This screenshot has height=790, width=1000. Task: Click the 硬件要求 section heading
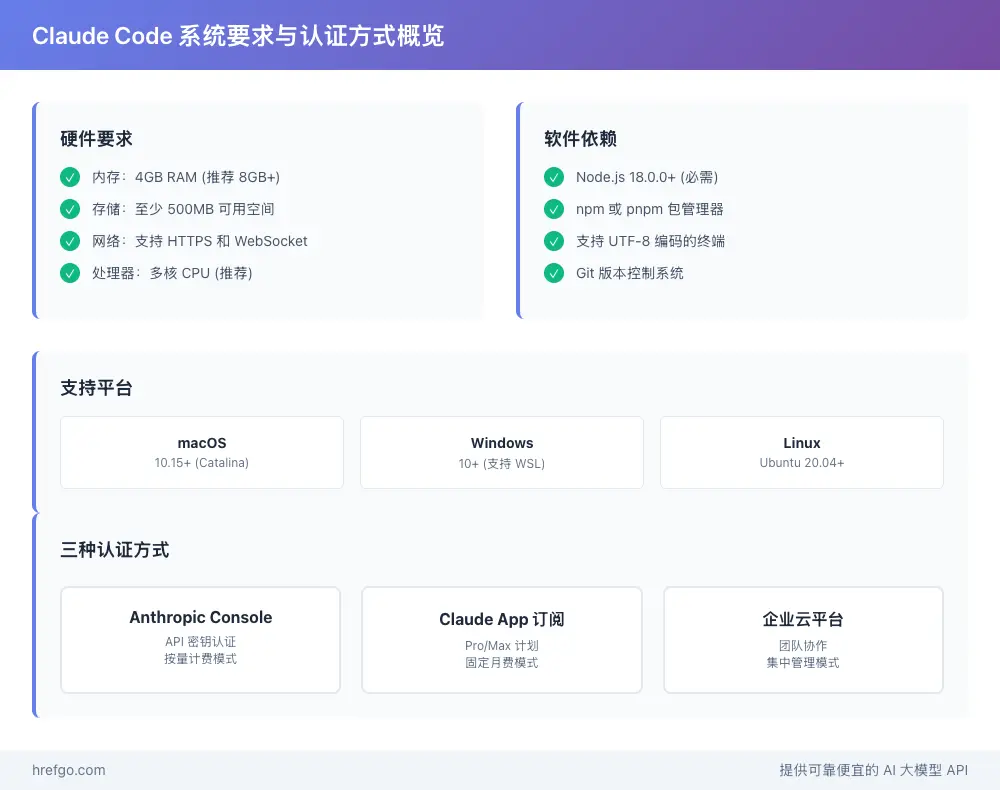(96, 138)
